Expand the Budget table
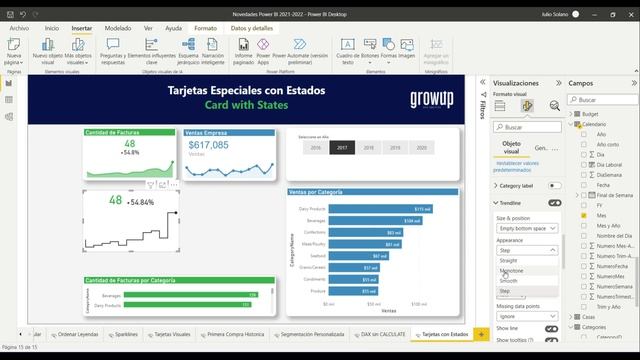 tap(571, 114)
